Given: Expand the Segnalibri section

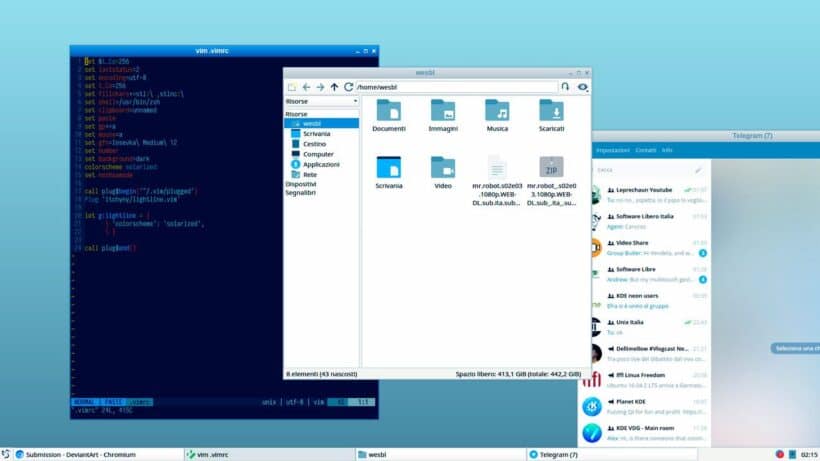Looking at the screenshot, I should 301,193.
